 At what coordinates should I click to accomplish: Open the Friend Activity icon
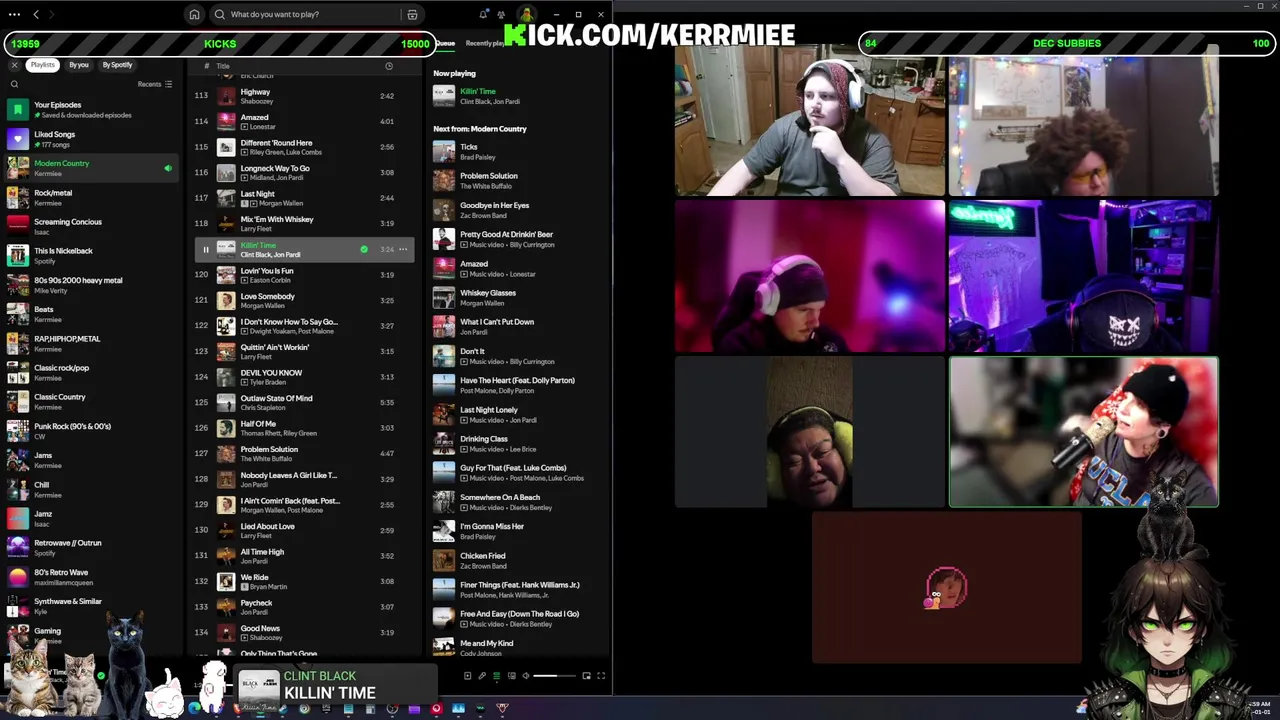tap(501, 14)
